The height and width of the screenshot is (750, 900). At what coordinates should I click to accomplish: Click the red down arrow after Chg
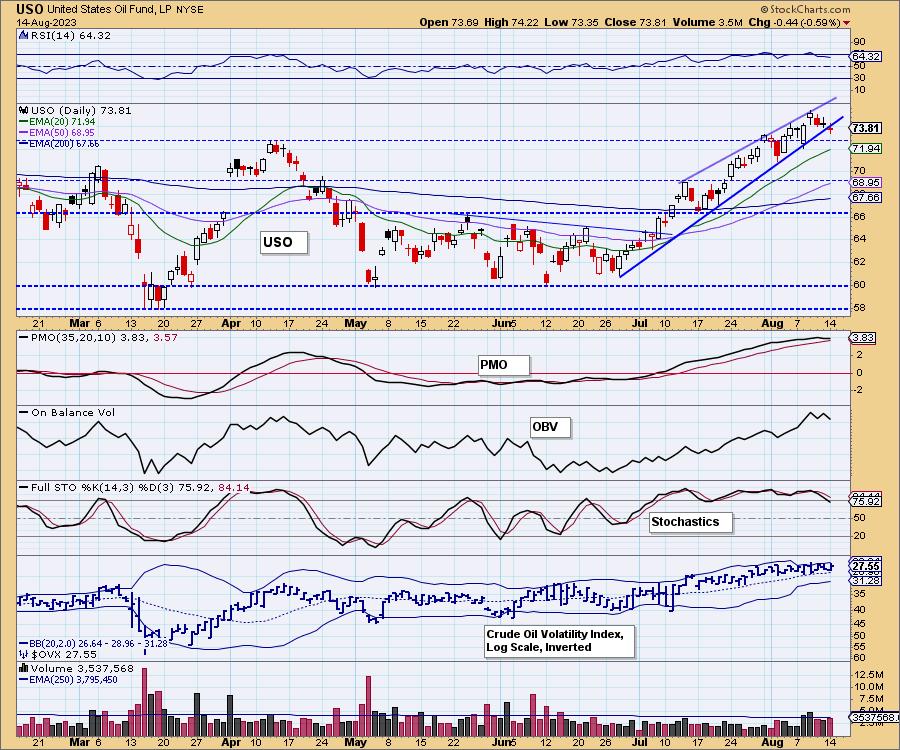tap(847, 23)
